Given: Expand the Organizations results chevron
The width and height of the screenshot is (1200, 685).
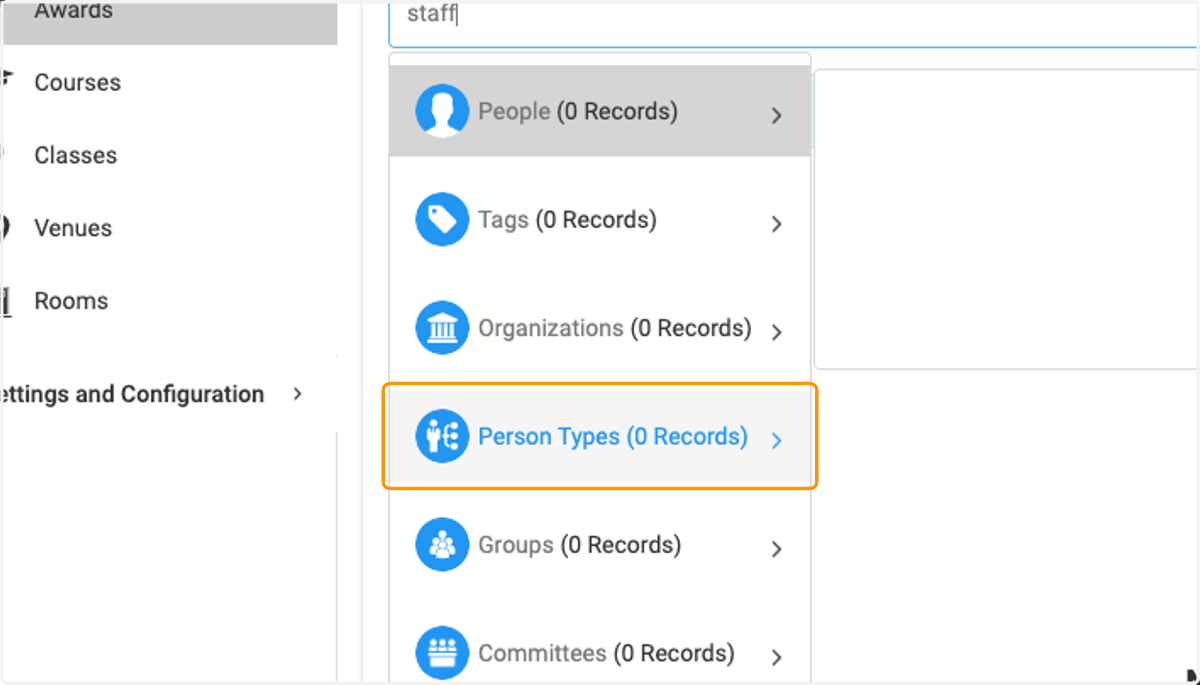Looking at the screenshot, I should [776, 332].
